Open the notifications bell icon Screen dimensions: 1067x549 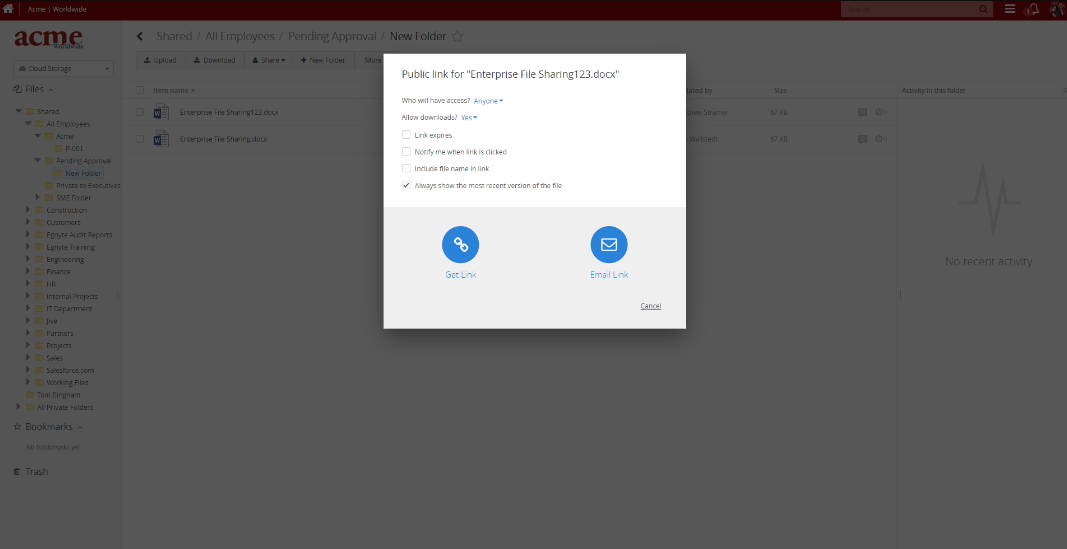1033,9
